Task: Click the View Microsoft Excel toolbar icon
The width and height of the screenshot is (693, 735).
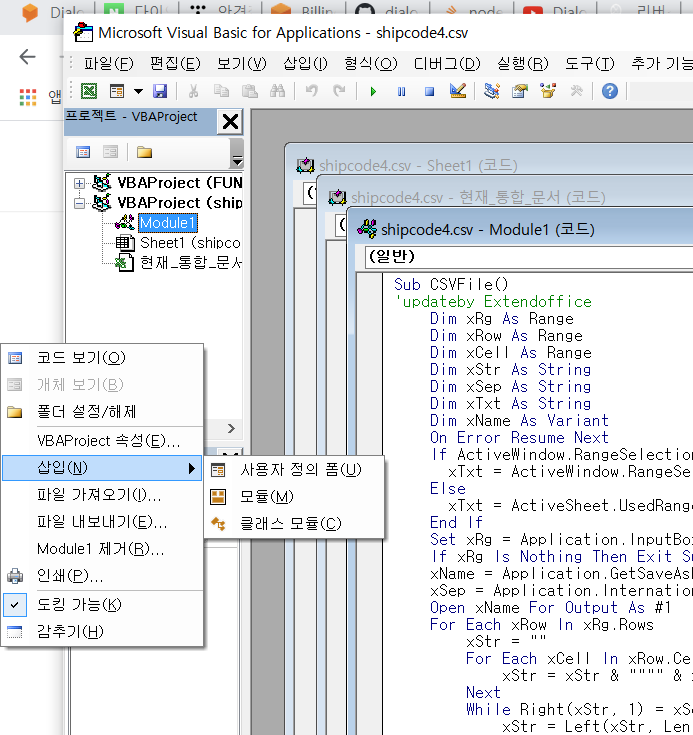Action: coord(89,91)
